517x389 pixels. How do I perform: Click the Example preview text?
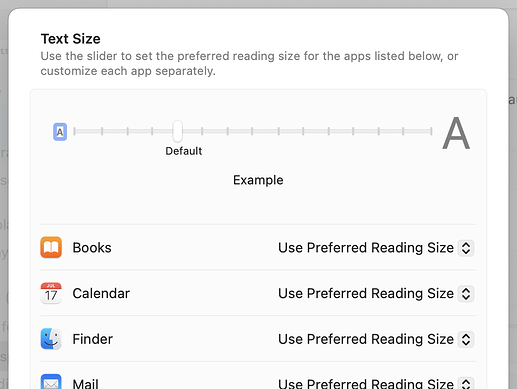[x=258, y=180]
